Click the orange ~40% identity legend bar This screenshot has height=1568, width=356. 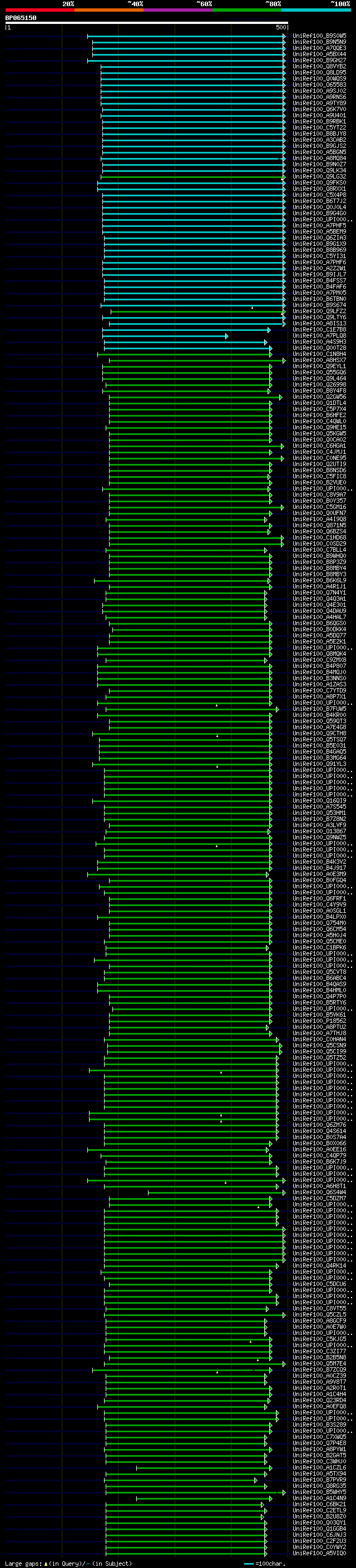pyautogui.click(x=109, y=10)
